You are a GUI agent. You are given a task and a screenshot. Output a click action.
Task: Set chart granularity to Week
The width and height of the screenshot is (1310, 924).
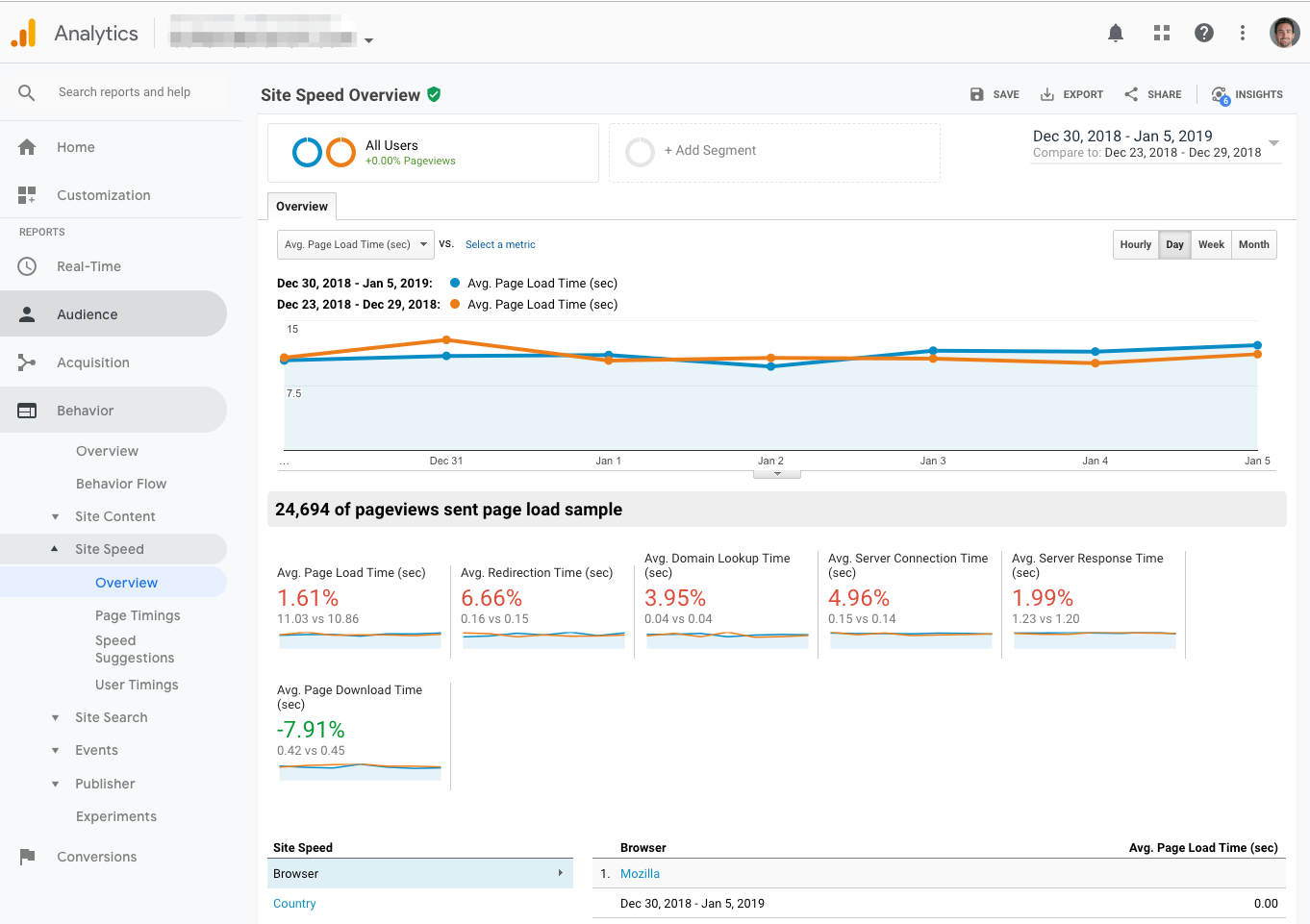(x=1211, y=244)
